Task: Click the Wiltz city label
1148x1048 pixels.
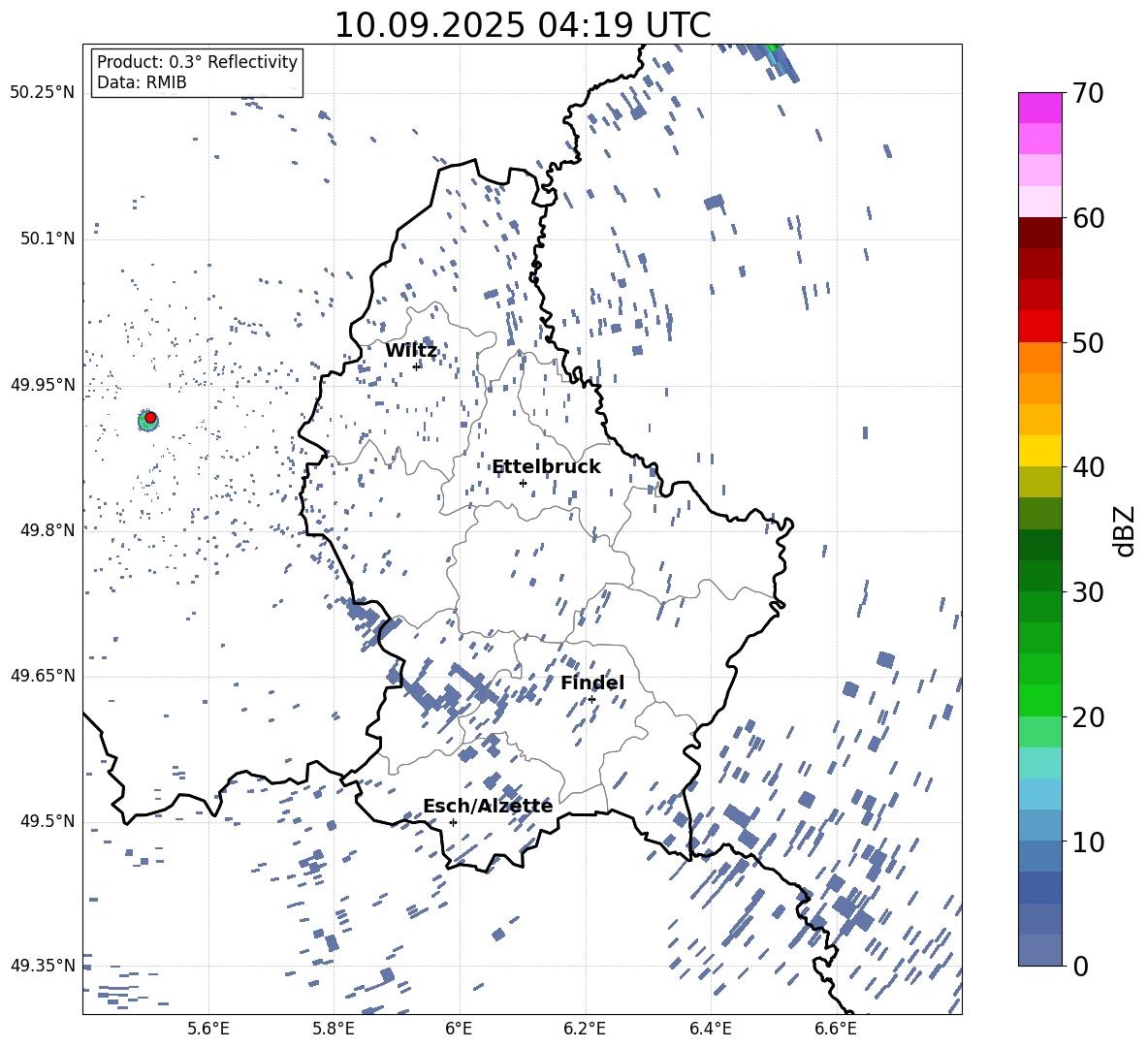Action: coord(411,351)
